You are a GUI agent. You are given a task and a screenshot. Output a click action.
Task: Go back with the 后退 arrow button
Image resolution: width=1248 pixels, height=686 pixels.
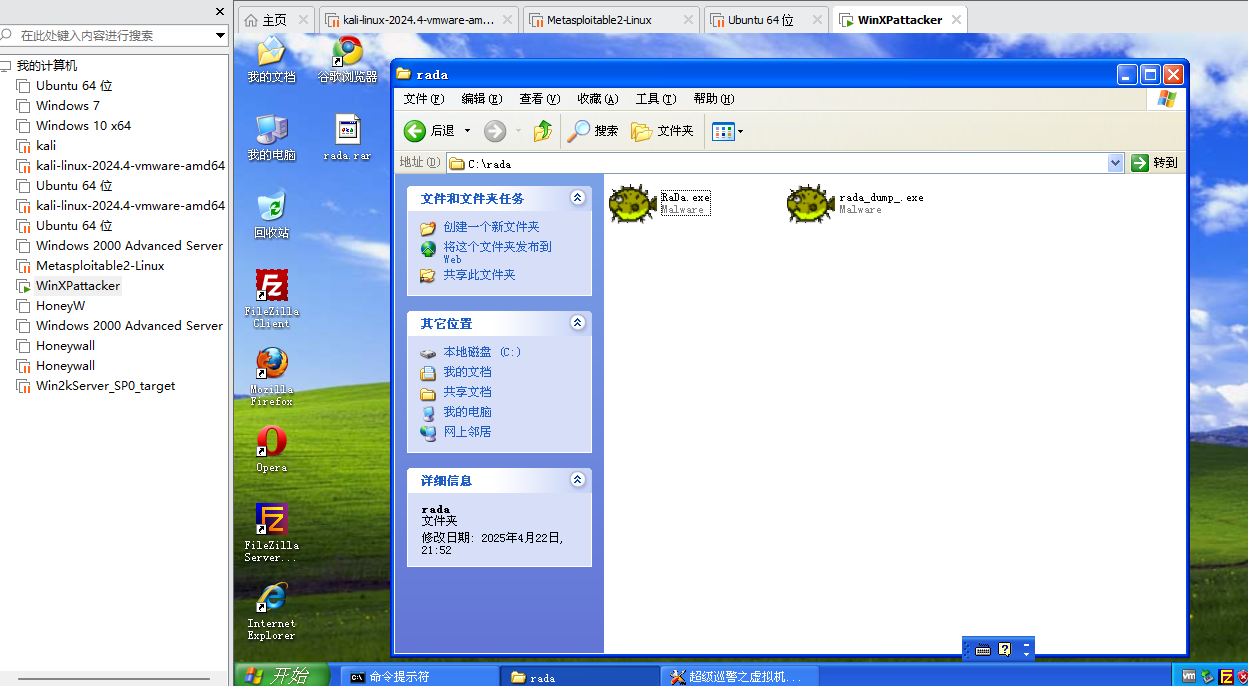point(429,131)
